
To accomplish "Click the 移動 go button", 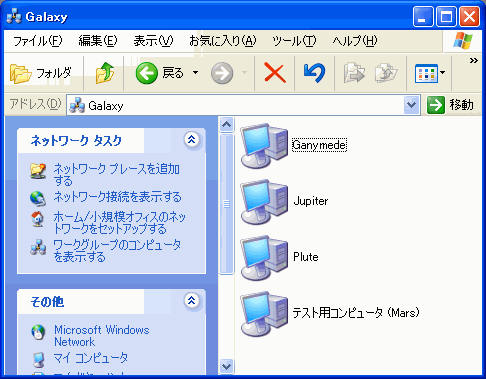I will 451,105.
